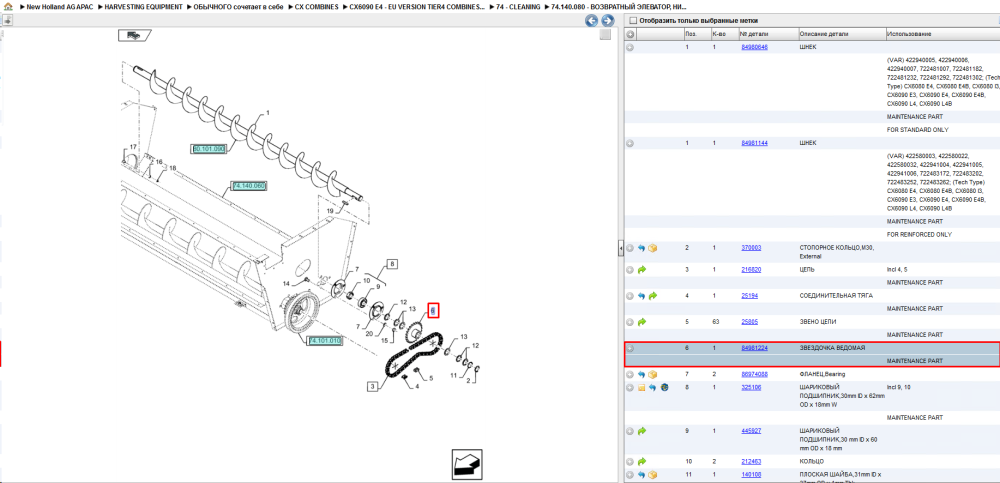Open part number link 25865
The image size is (1000, 483).
click(x=749, y=322)
